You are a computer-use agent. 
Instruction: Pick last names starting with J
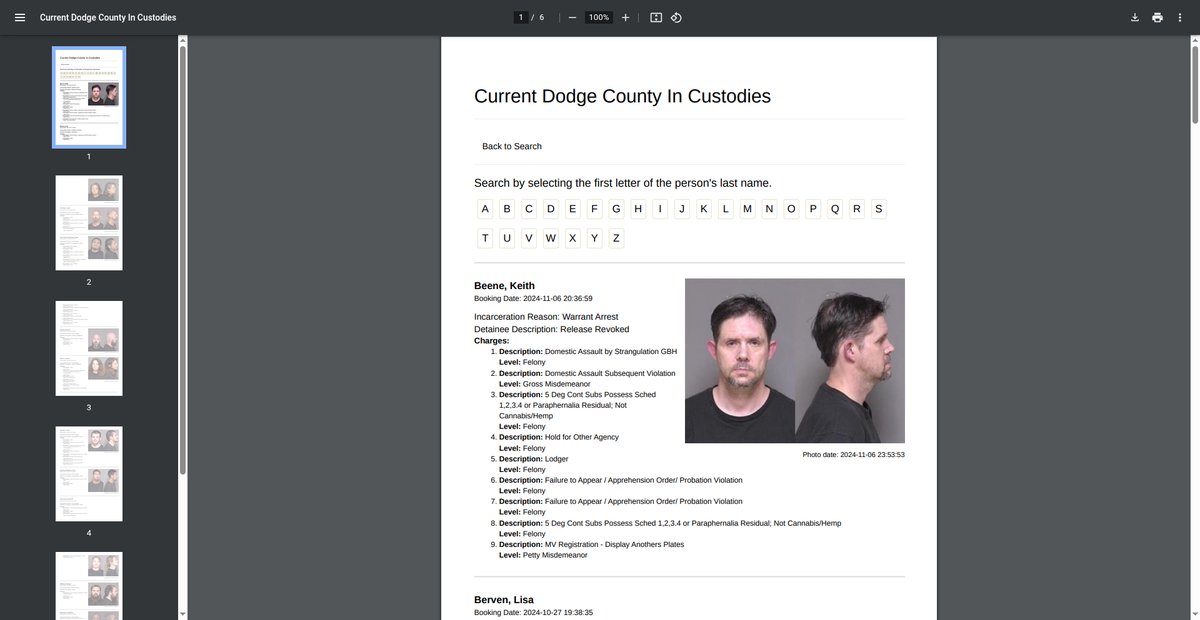coord(682,209)
